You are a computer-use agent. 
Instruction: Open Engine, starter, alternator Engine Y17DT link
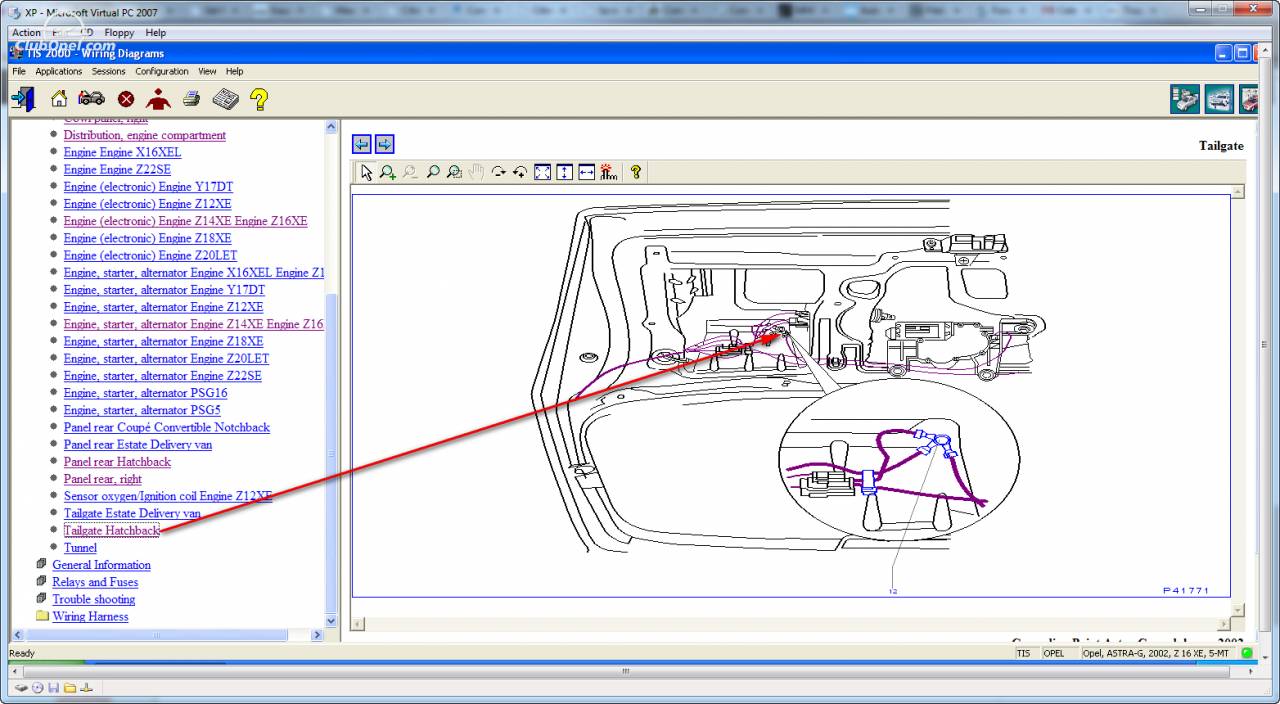click(164, 290)
